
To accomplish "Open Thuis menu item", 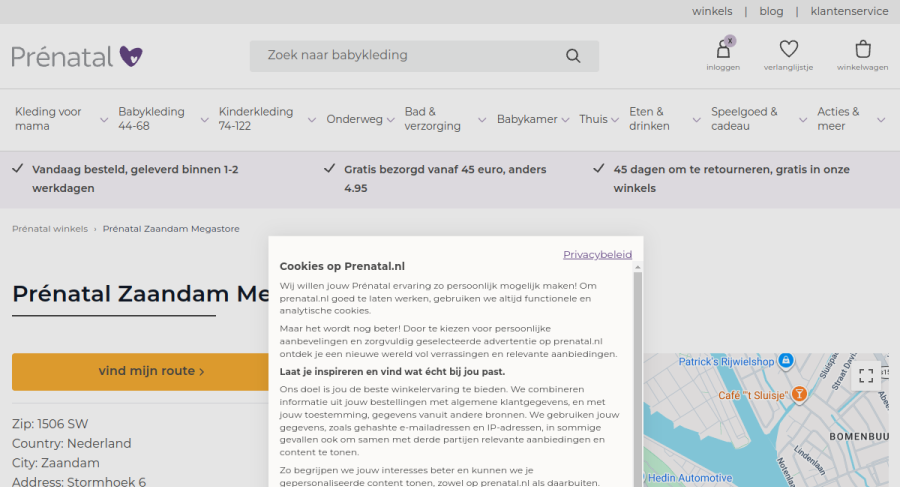I will click(593, 119).
